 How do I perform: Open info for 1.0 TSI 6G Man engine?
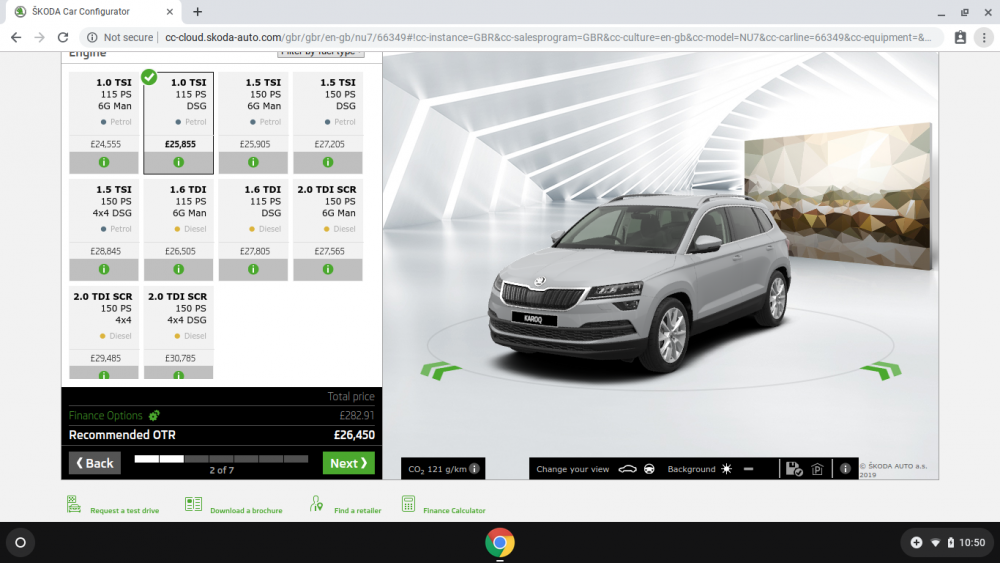click(x=104, y=163)
